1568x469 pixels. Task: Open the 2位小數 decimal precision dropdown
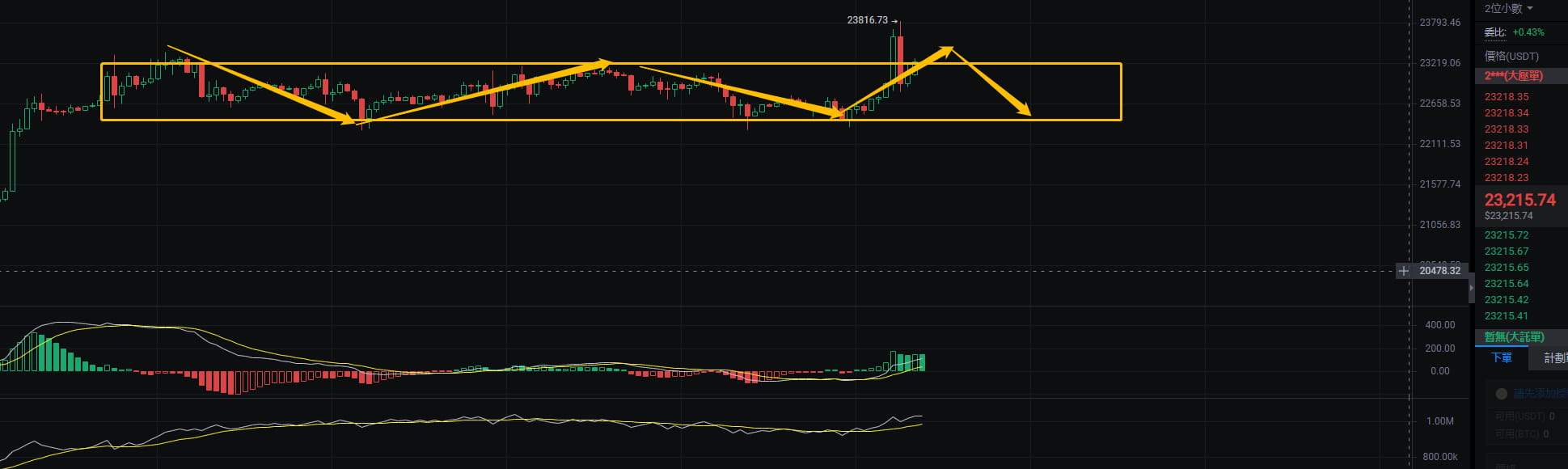click(x=1508, y=8)
